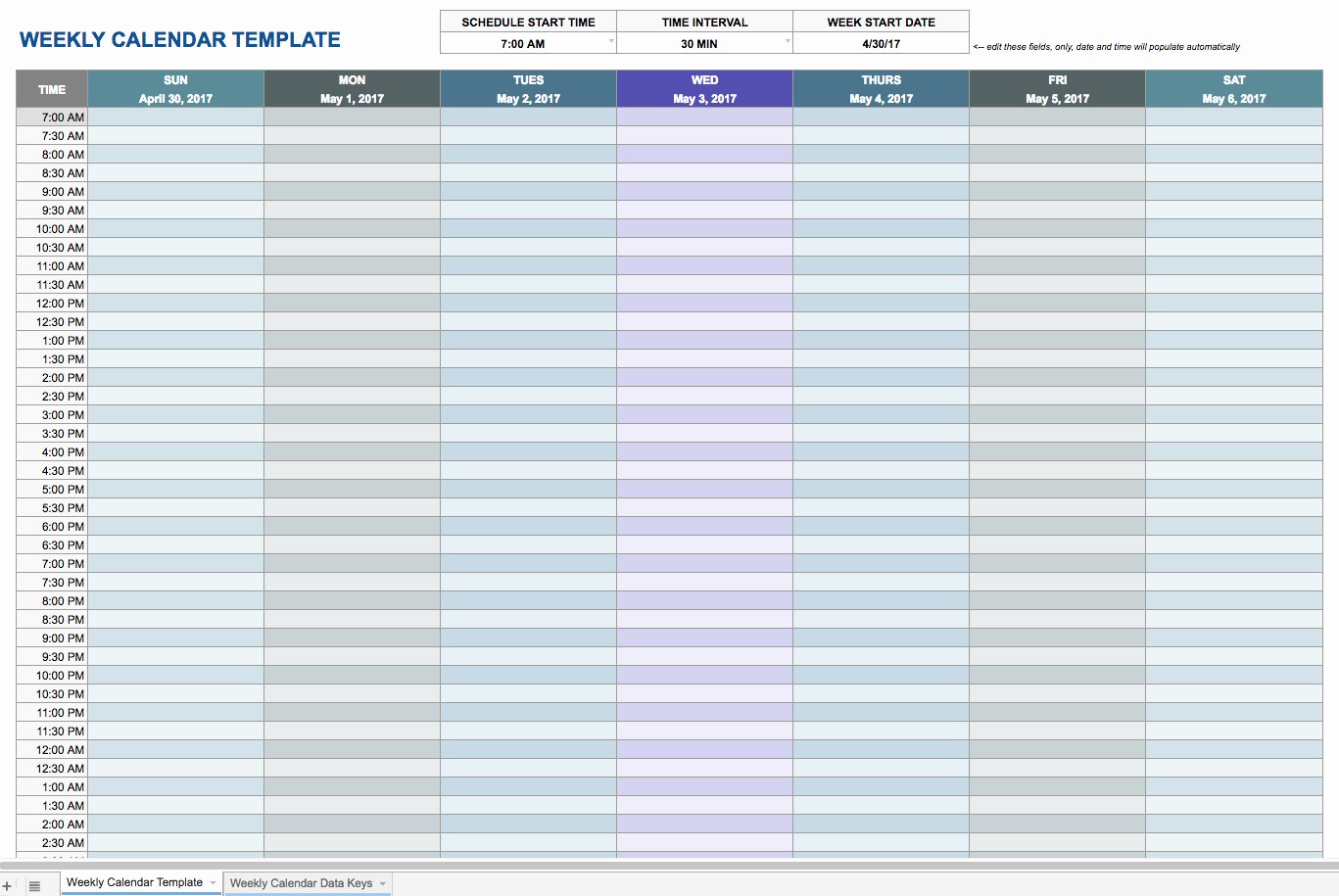Select the Wednesday cell at 2:00 PM
This screenshot has height=896, width=1339.
coord(704,378)
